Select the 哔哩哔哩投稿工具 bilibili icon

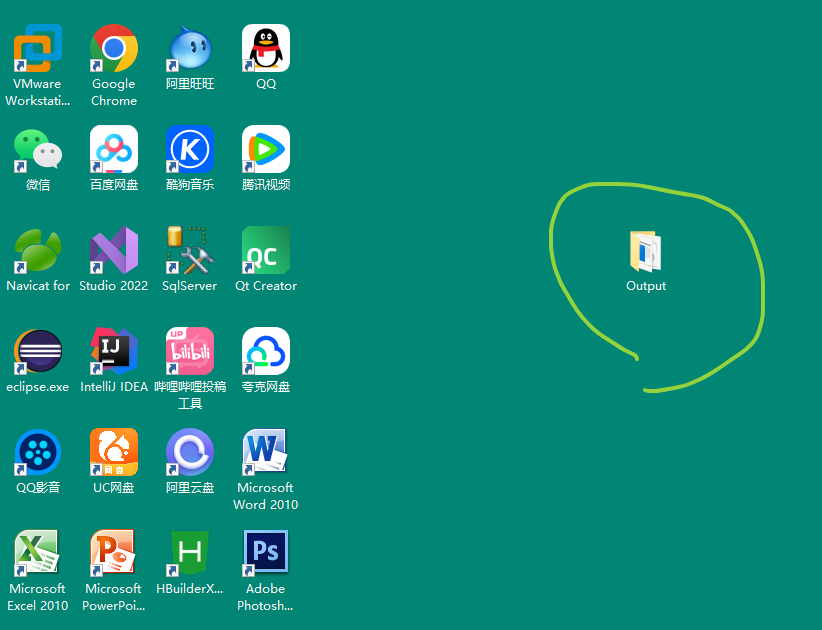[190, 352]
